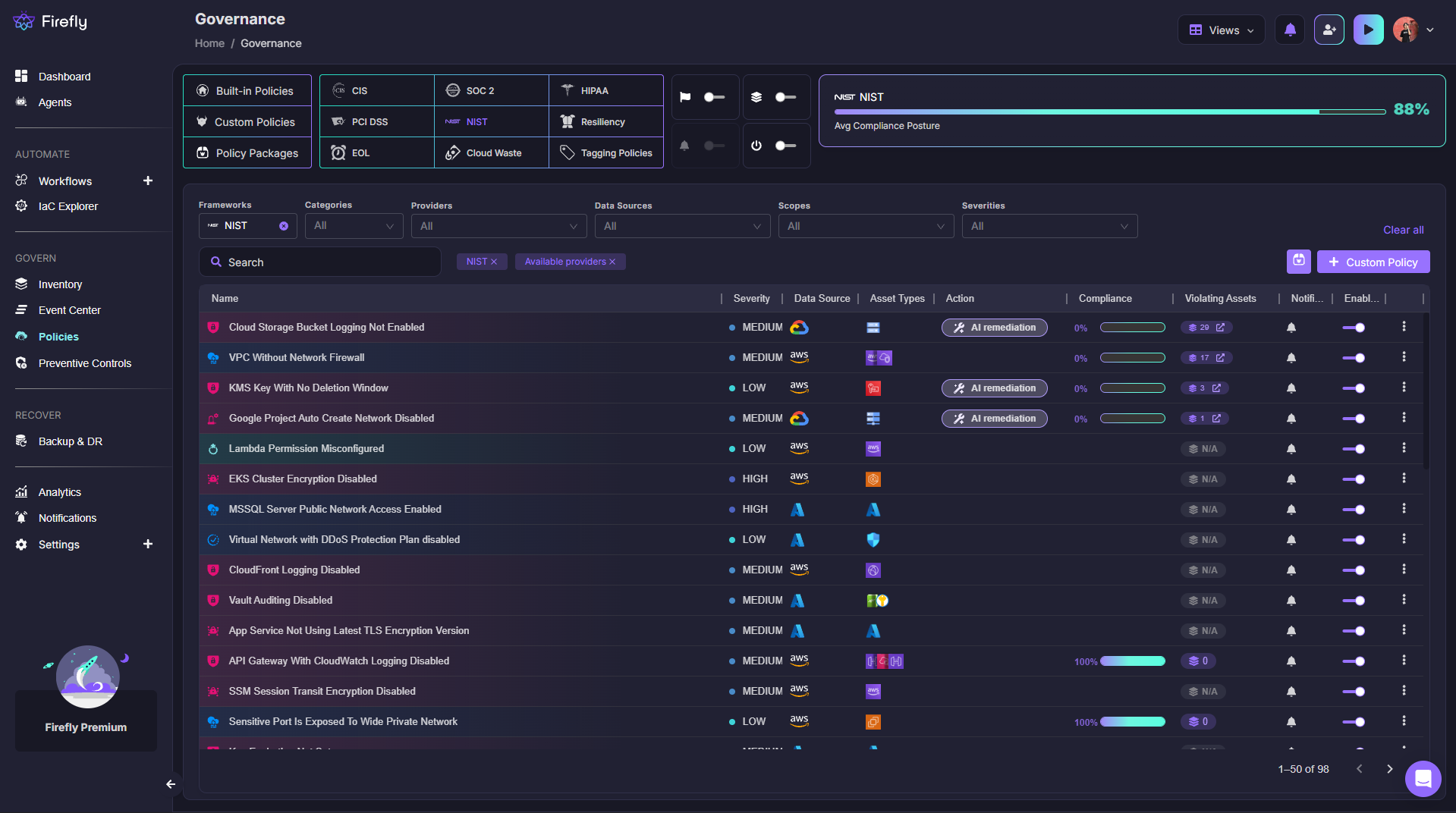Click the shield asset icon for Virtual Network DDoS row
The width and height of the screenshot is (1456, 813).
pyautogui.click(x=873, y=540)
